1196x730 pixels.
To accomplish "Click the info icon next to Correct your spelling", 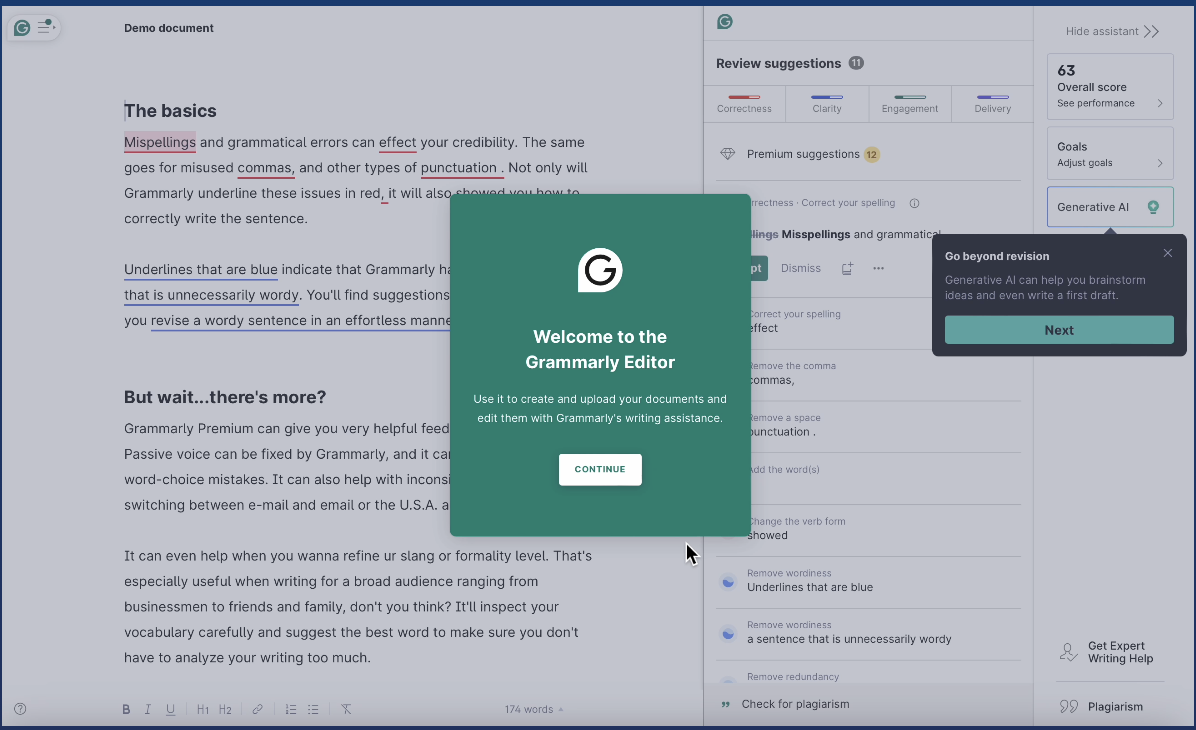I will coord(914,203).
